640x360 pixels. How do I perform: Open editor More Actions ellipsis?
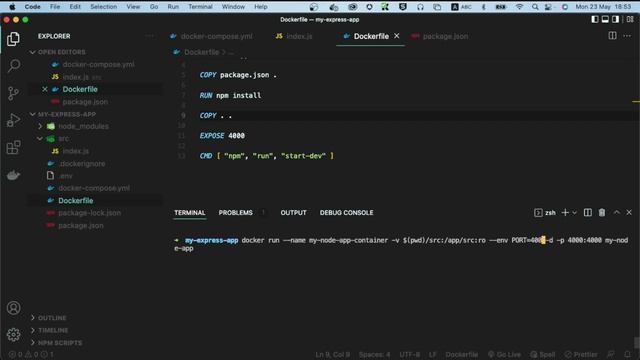(627, 36)
